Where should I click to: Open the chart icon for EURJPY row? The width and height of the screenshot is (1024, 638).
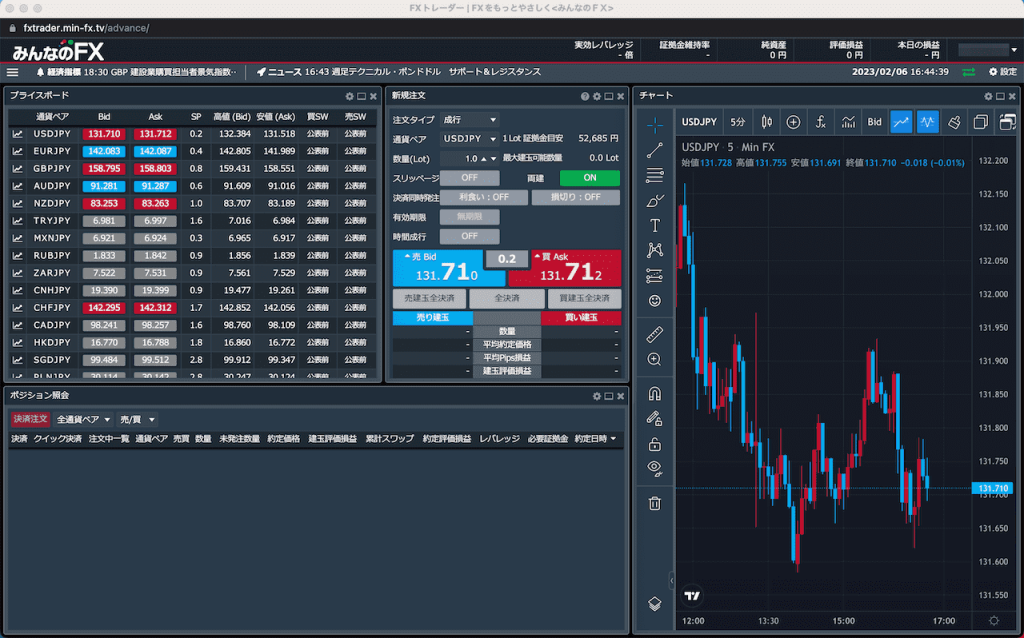[x=18, y=152]
